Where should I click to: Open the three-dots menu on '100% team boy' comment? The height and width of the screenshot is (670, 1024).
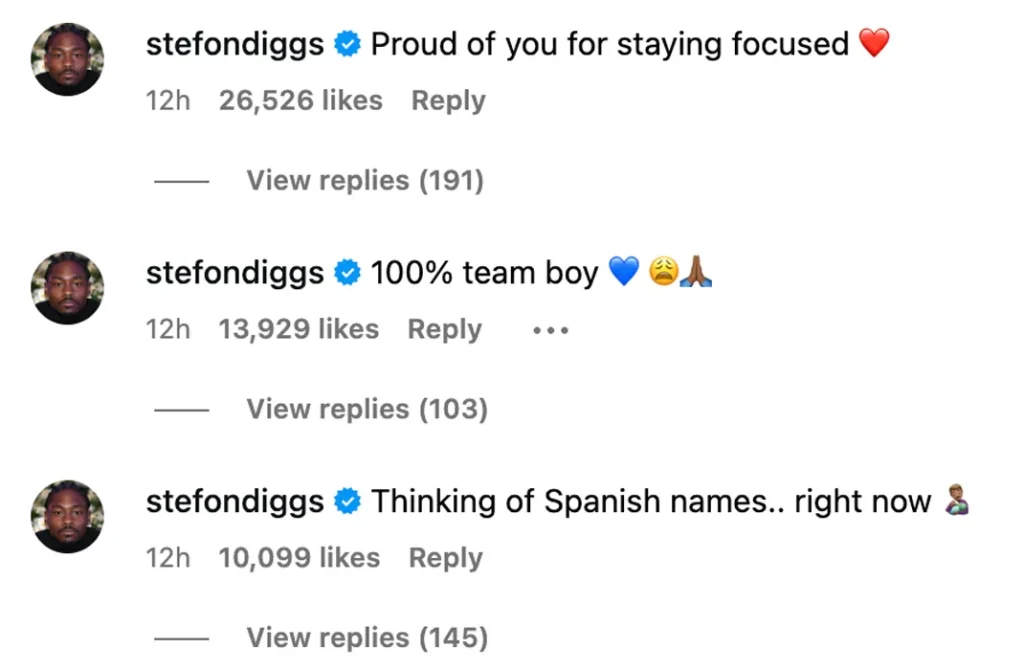(550, 330)
